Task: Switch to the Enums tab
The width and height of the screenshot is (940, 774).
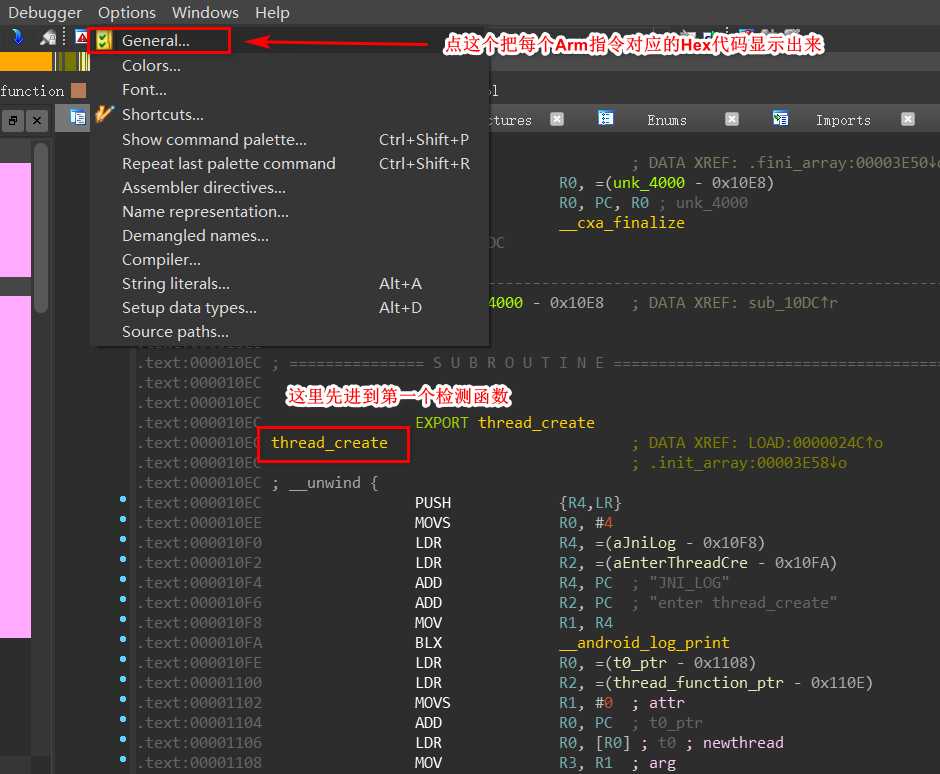Action: 667,120
